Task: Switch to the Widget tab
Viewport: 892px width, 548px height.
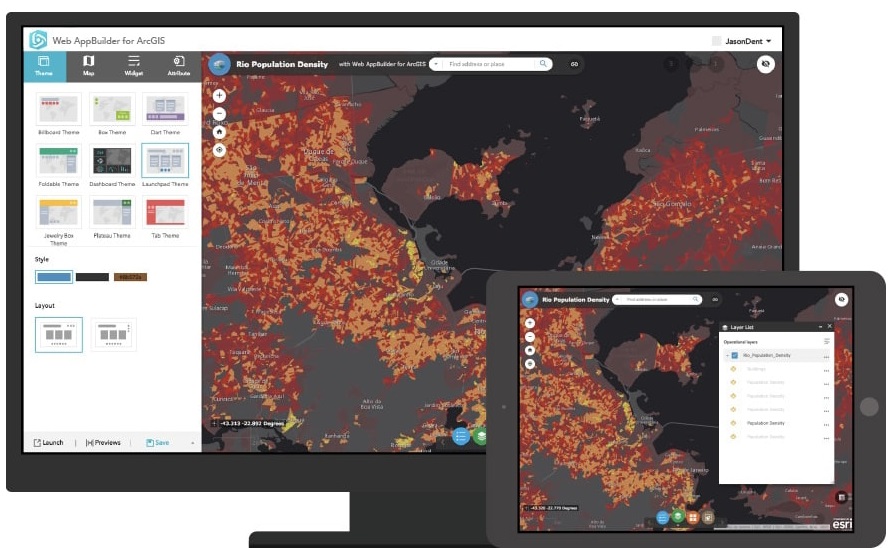Action: point(134,66)
